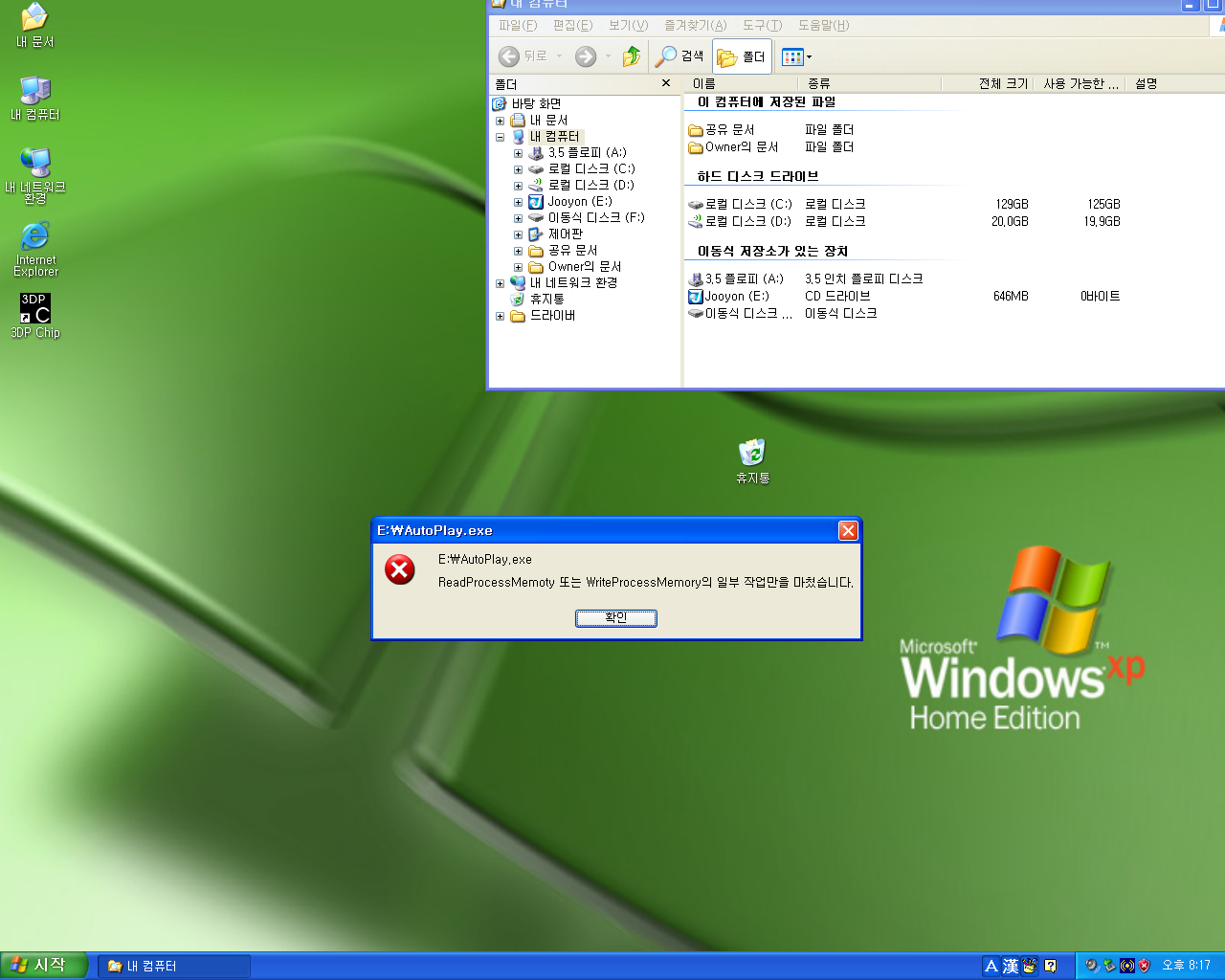Click the 漢 Hanja conversion button
Viewport: 1225px width, 980px height.
point(1011,967)
